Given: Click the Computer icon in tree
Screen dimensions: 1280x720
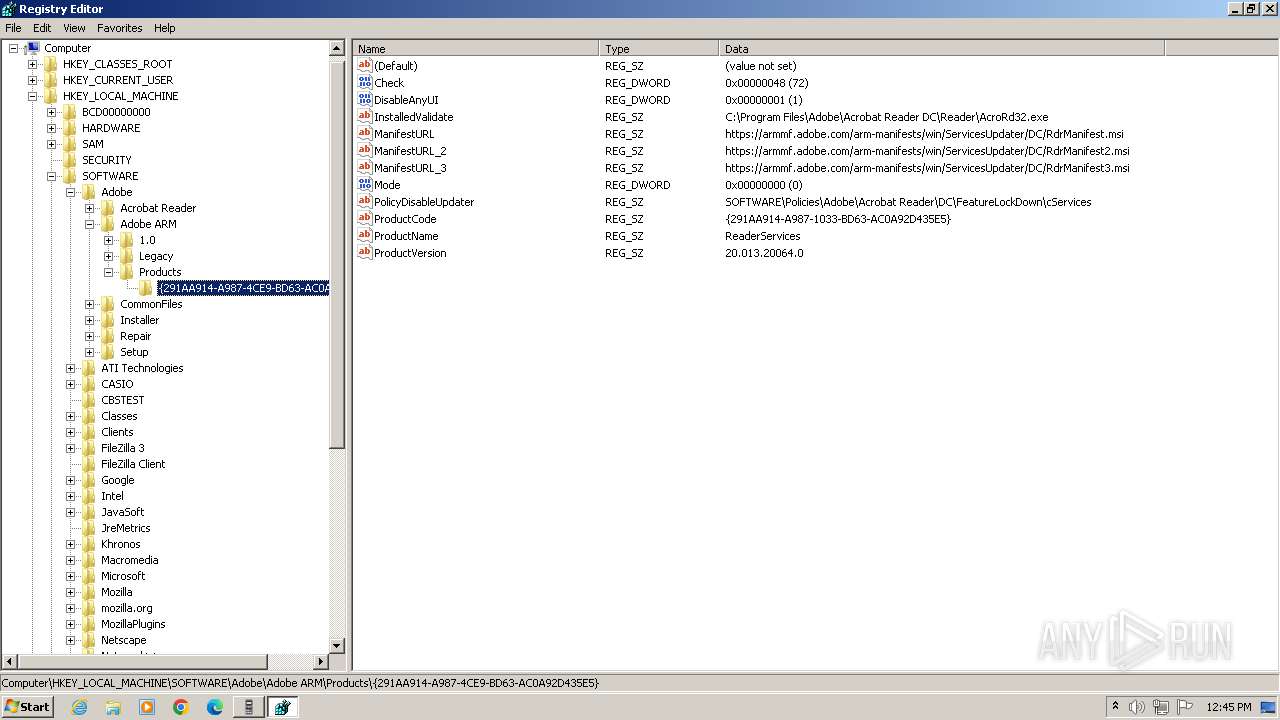Looking at the screenshot, I should coord(33,48).
